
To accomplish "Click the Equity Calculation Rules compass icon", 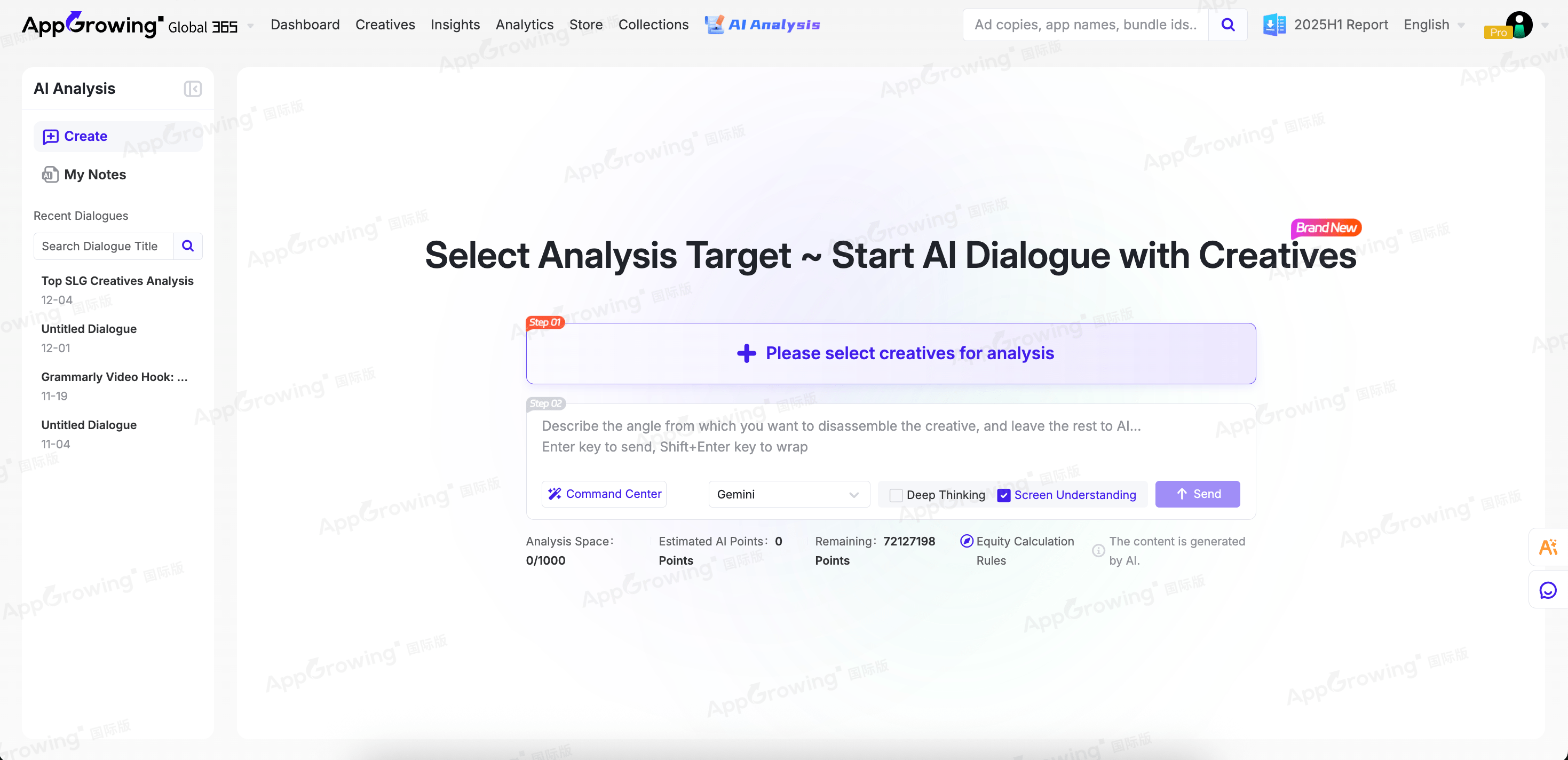I will (x=966, y=541).
